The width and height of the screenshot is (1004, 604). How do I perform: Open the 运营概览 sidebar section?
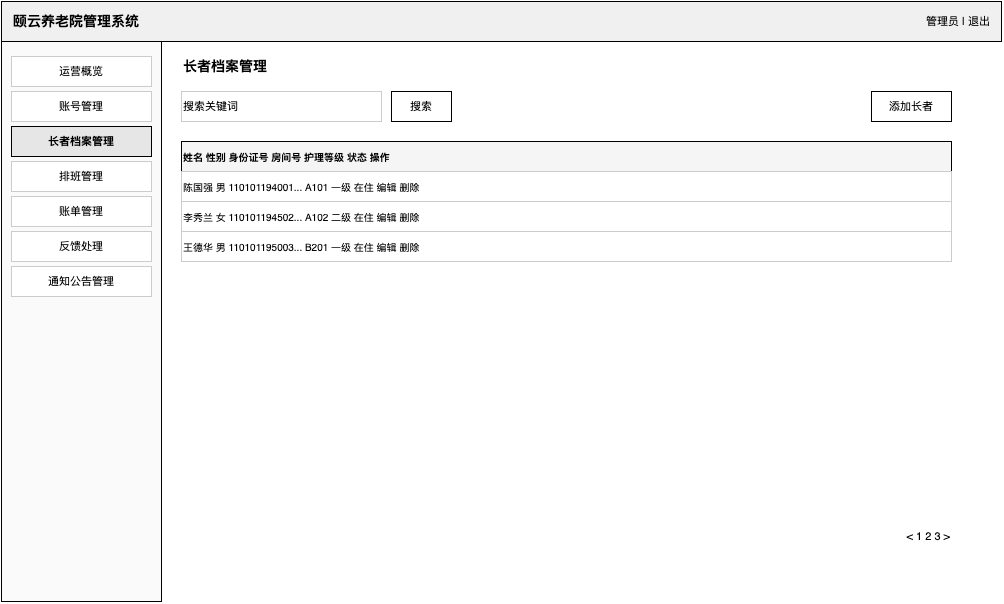point(81,71)
